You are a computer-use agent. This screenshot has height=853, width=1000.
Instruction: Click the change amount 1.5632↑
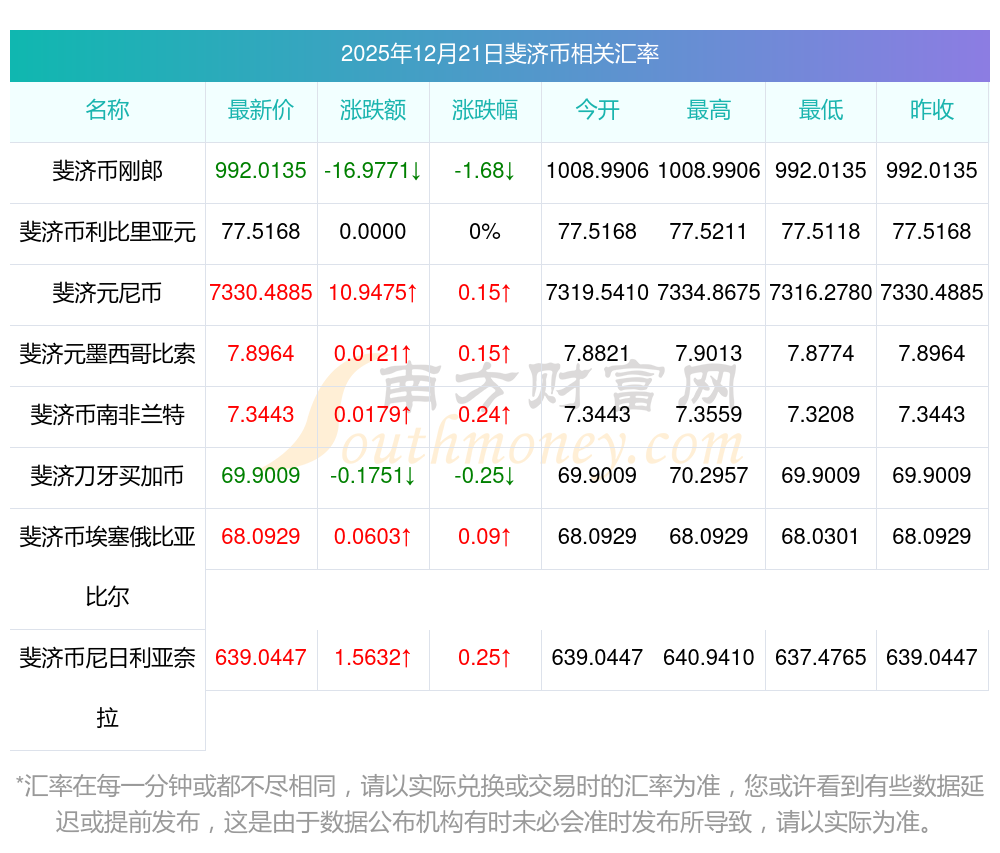tap(373, 658)
